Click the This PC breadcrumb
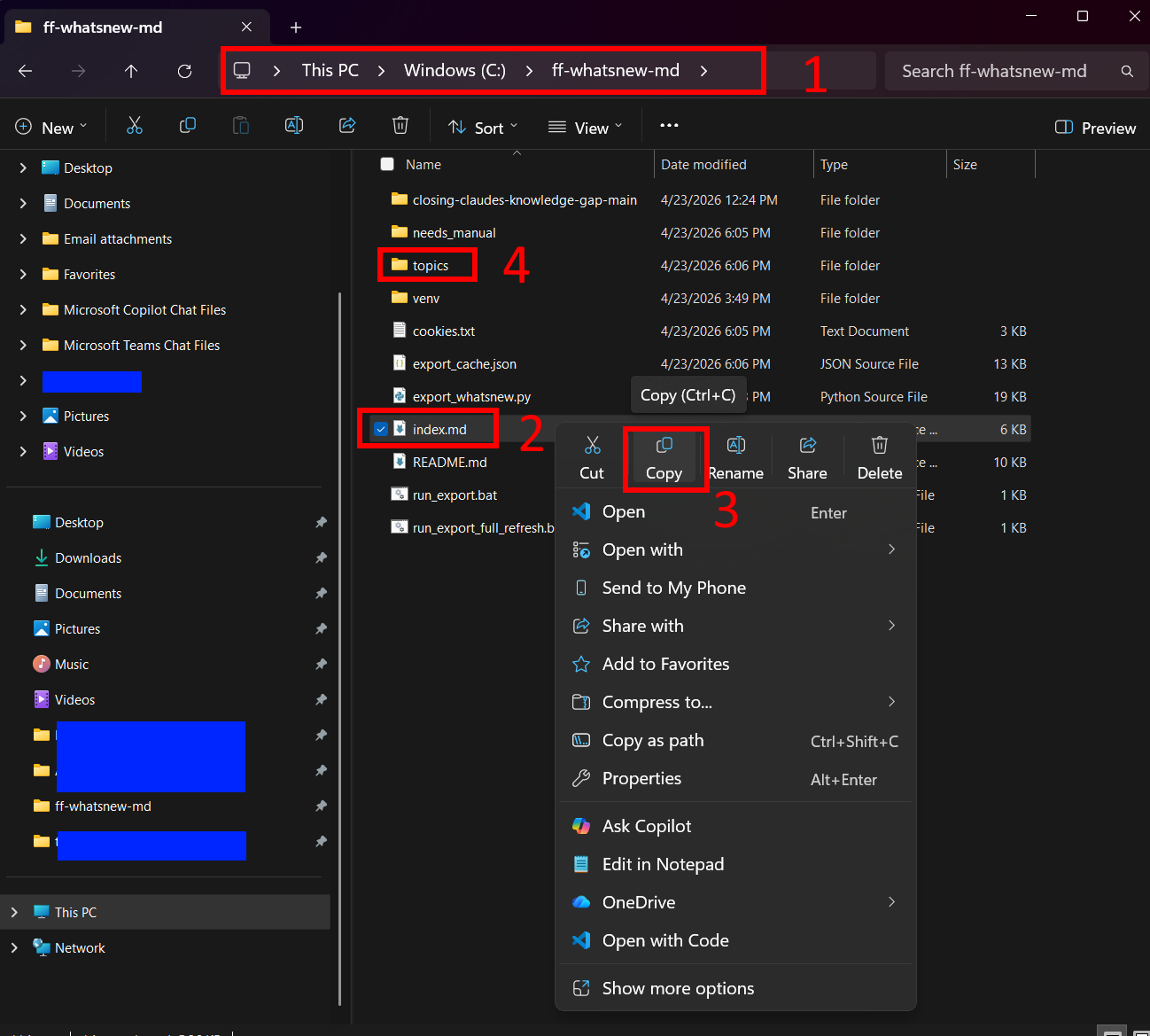The image size is (1150, 1036). pos(330,70)
